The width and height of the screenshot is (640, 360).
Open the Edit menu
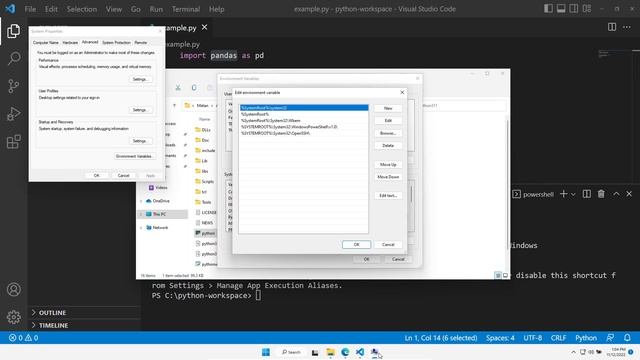tap(51, 9)
